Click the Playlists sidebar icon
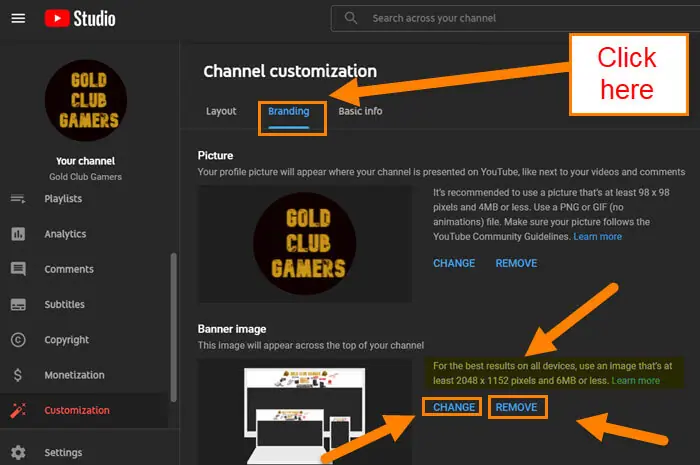The height and width of the screenshot is (465, 700). [18, 199]
